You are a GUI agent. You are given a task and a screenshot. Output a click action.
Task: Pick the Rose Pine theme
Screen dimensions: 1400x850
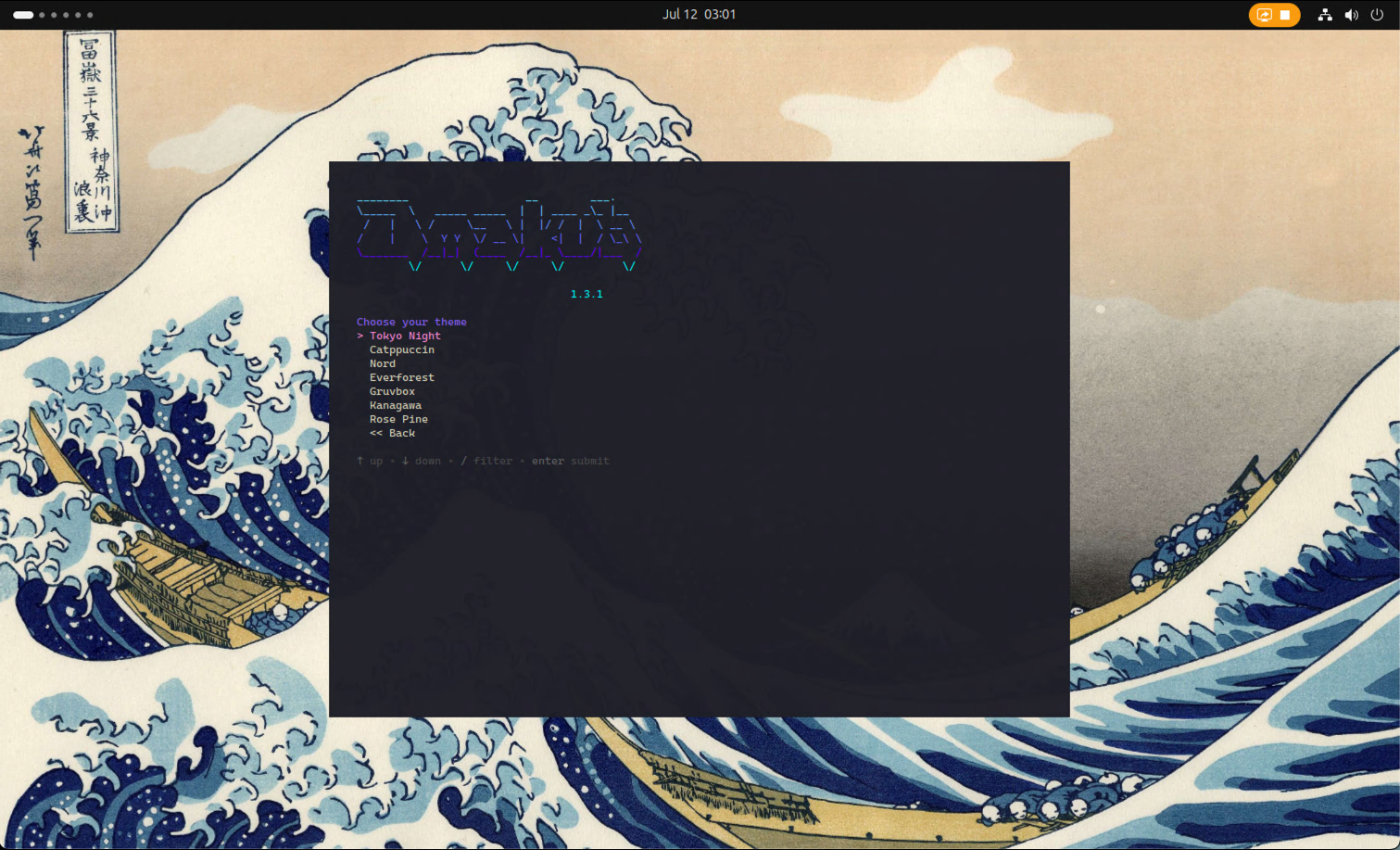pos(398,419)
